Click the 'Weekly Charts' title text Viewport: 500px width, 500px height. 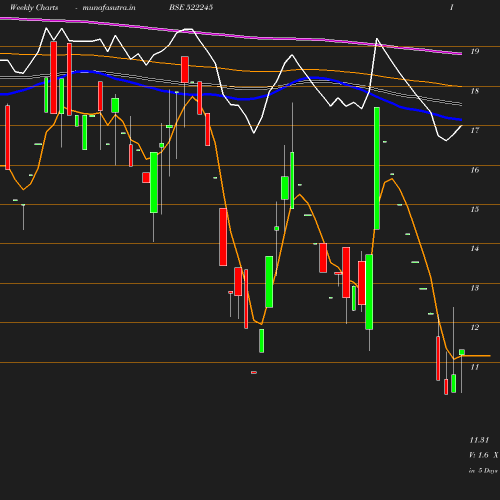(34, 7)
